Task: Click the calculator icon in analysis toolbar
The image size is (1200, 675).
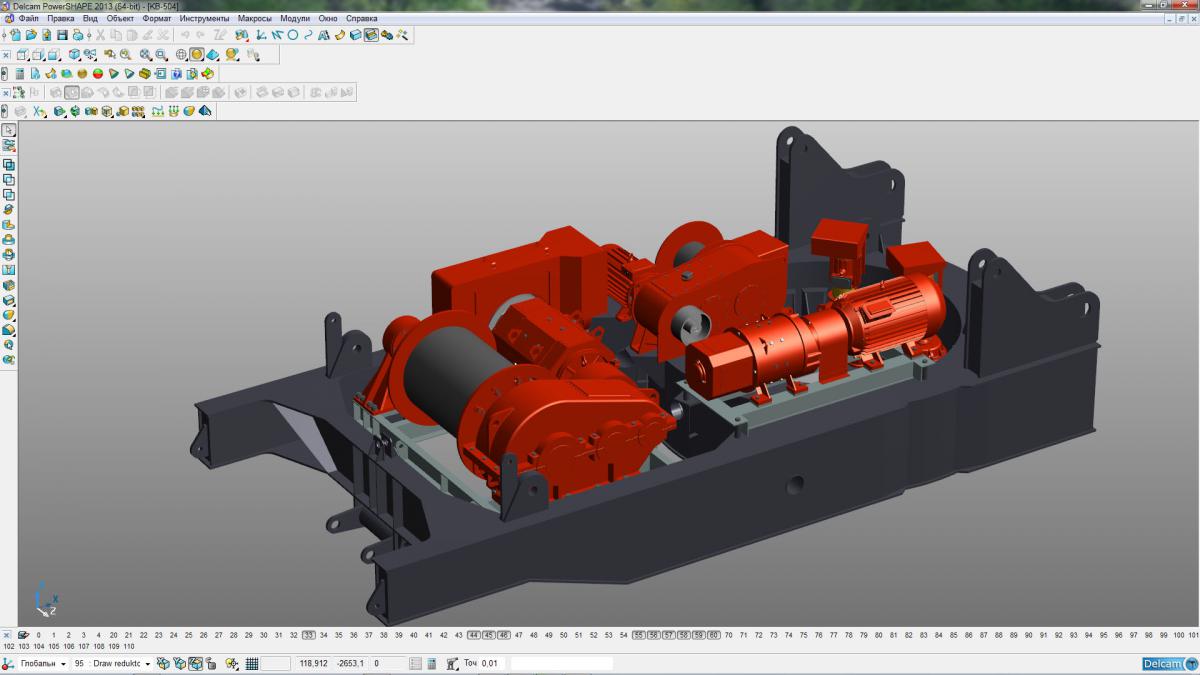Action: pyautogui.click(x=20, y=73)
